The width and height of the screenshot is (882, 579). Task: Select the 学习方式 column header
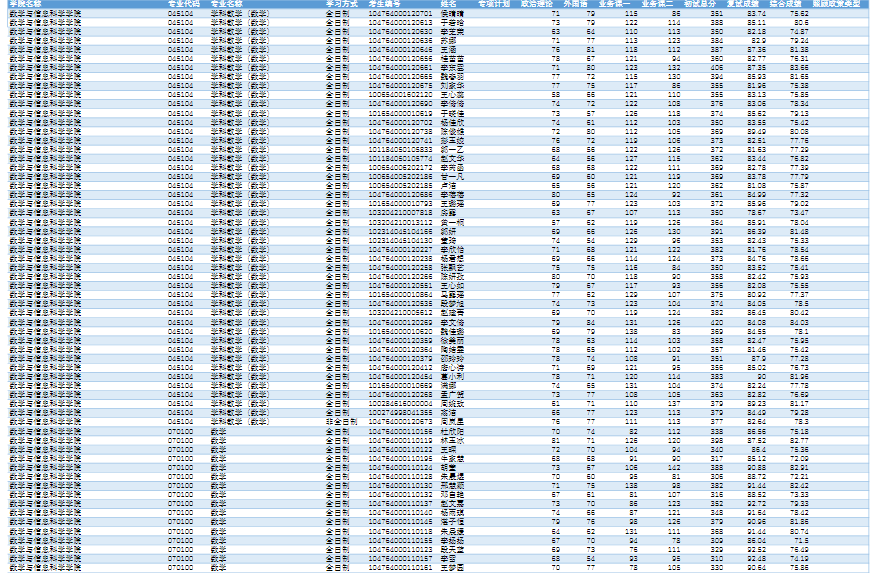coord(342,4)
